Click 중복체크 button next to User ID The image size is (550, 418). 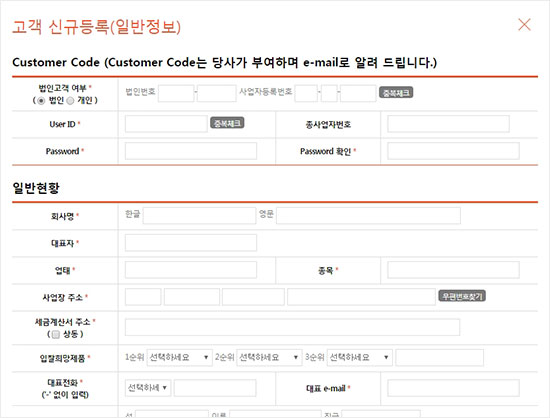[x=227, y=123]
